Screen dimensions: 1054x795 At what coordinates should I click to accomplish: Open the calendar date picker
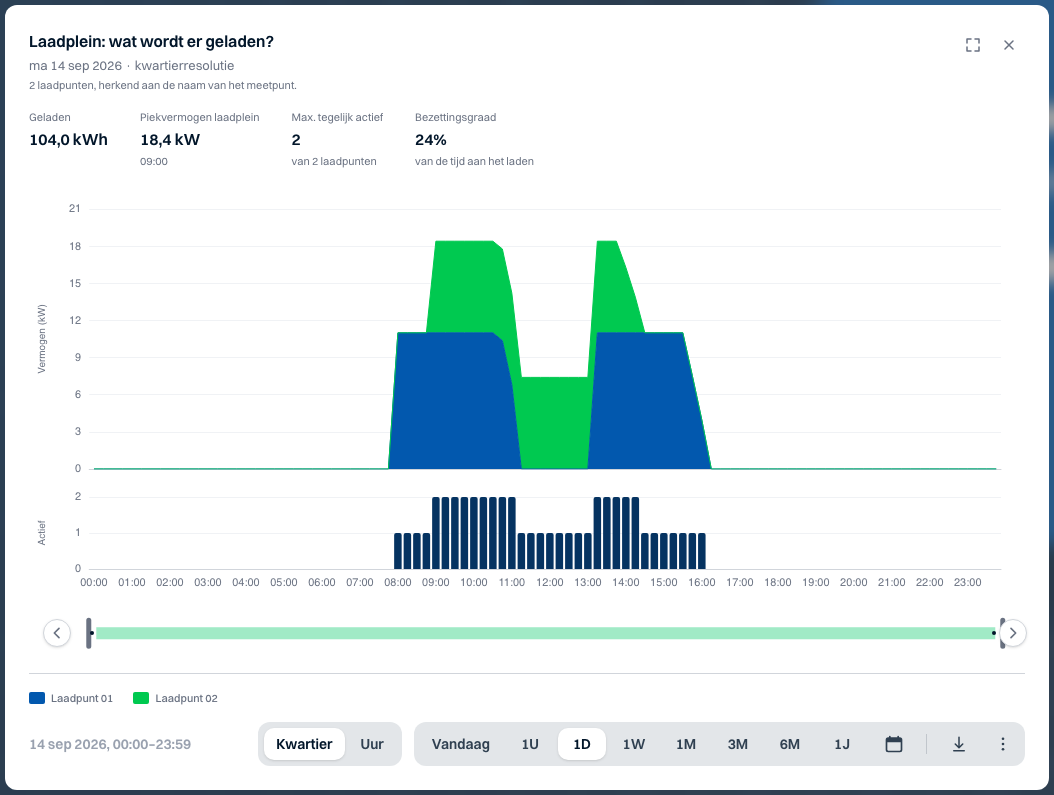point(894,744)
